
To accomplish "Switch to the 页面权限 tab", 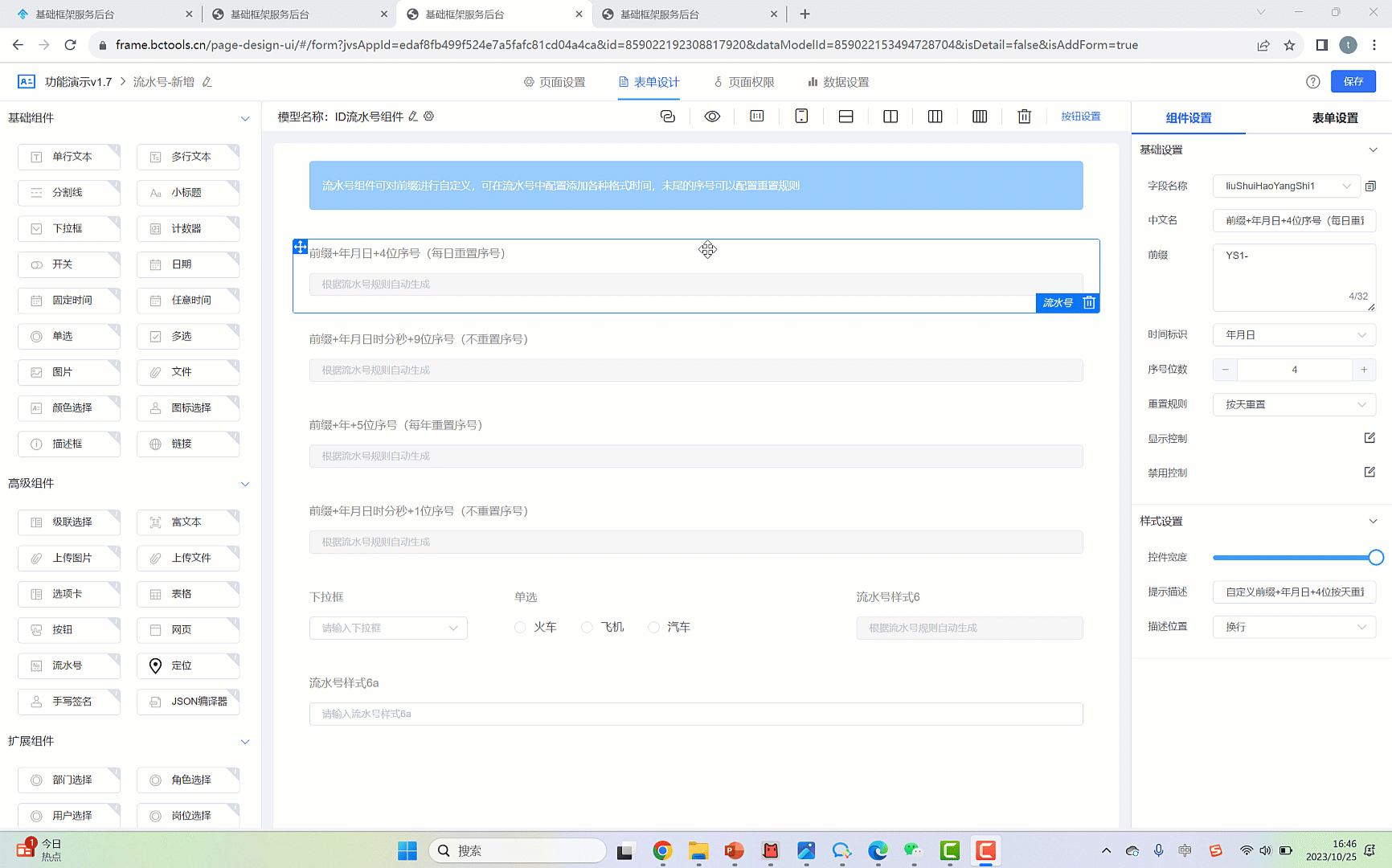I will point(744,82).
